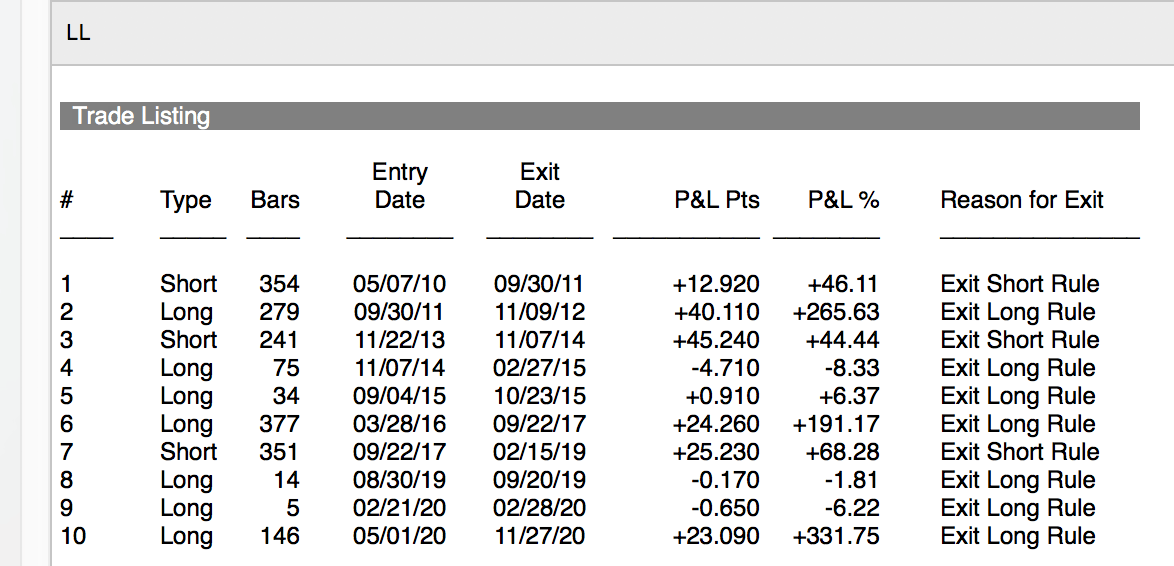The image size is (1174, 566).
Task: Select the Exit Date column header
Action: point(540,186)
